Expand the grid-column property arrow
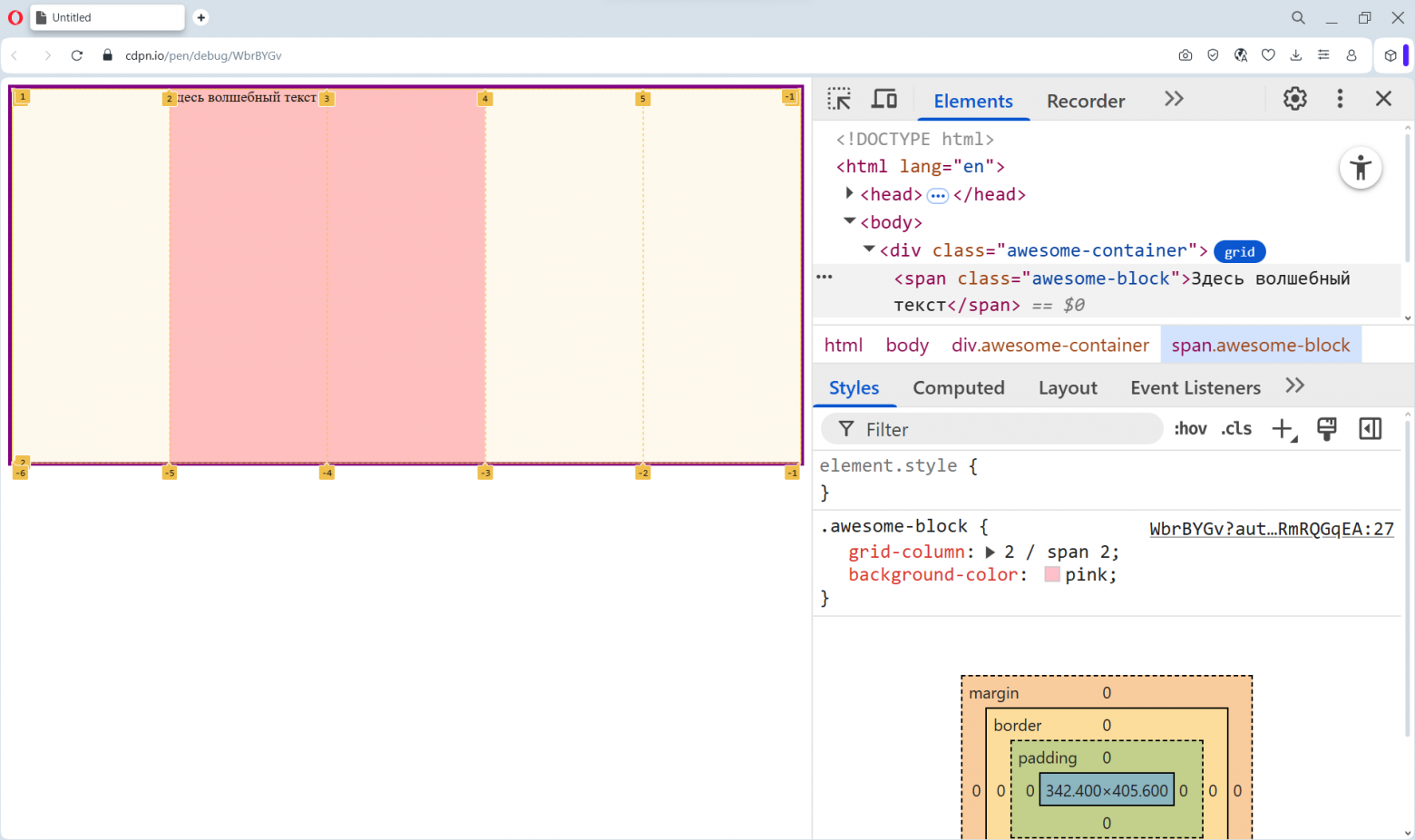The height and width of the screenshot is (840, 1415). [x=991, y=552]
